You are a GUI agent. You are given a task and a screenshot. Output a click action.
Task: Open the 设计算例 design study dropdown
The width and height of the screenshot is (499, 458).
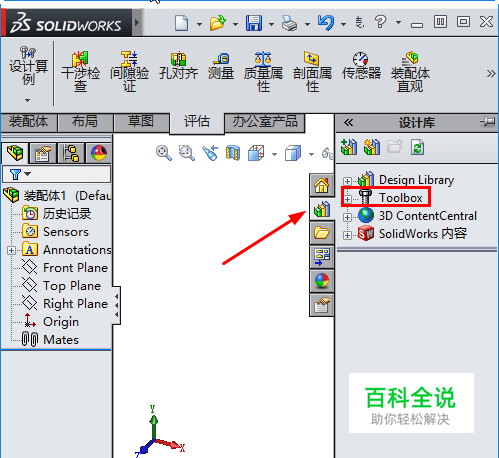[x=28, y=100]
